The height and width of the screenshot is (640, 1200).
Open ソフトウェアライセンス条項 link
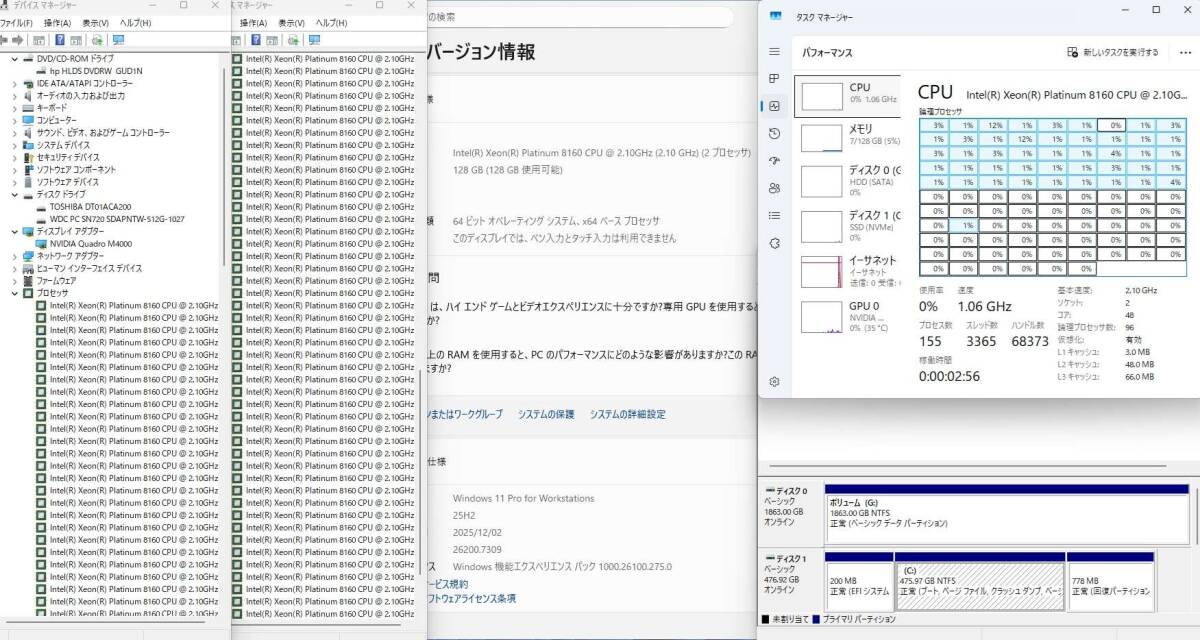[x=472, y=598]
